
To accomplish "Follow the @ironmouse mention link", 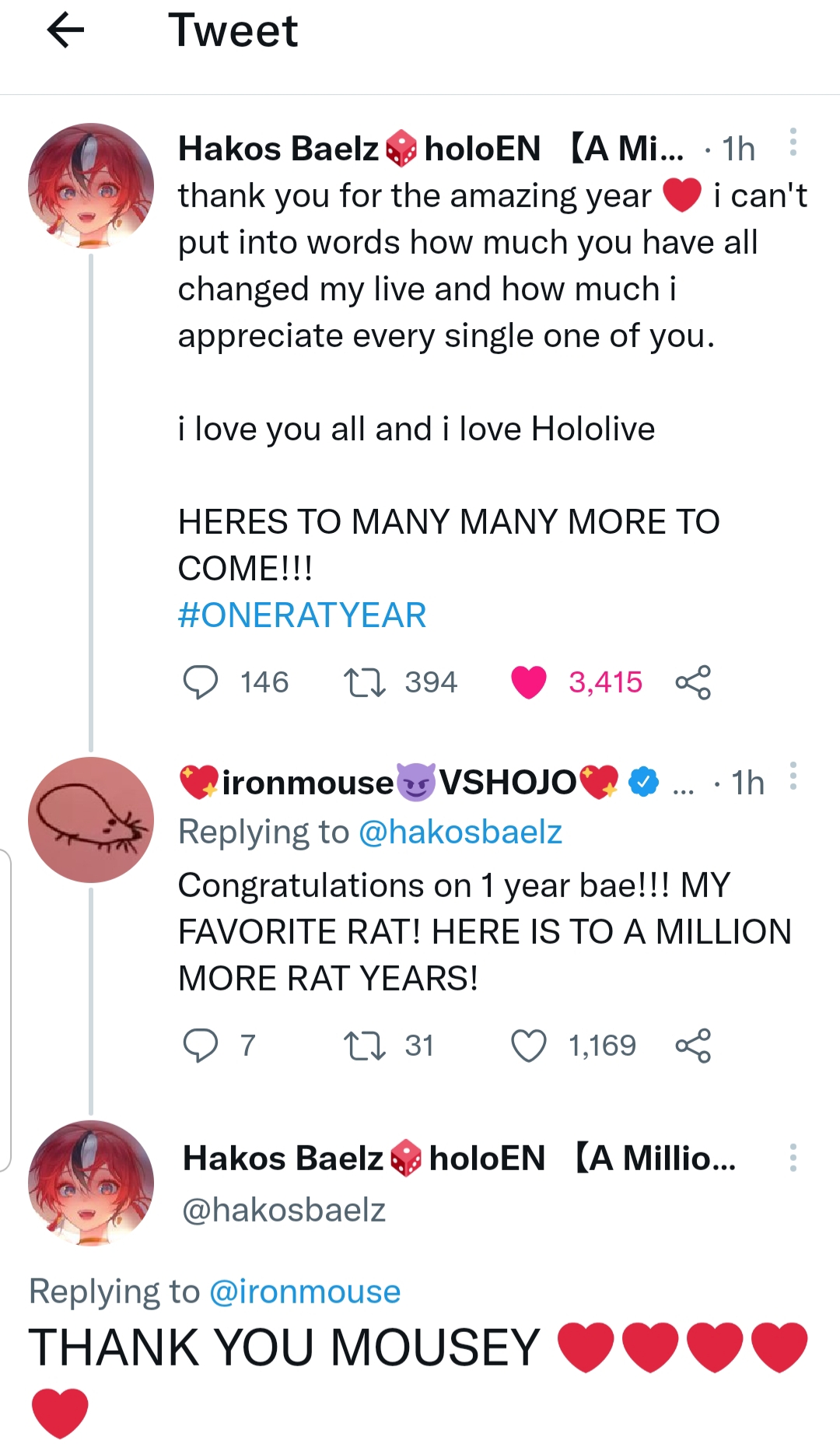I will [x=304, y=1292].
